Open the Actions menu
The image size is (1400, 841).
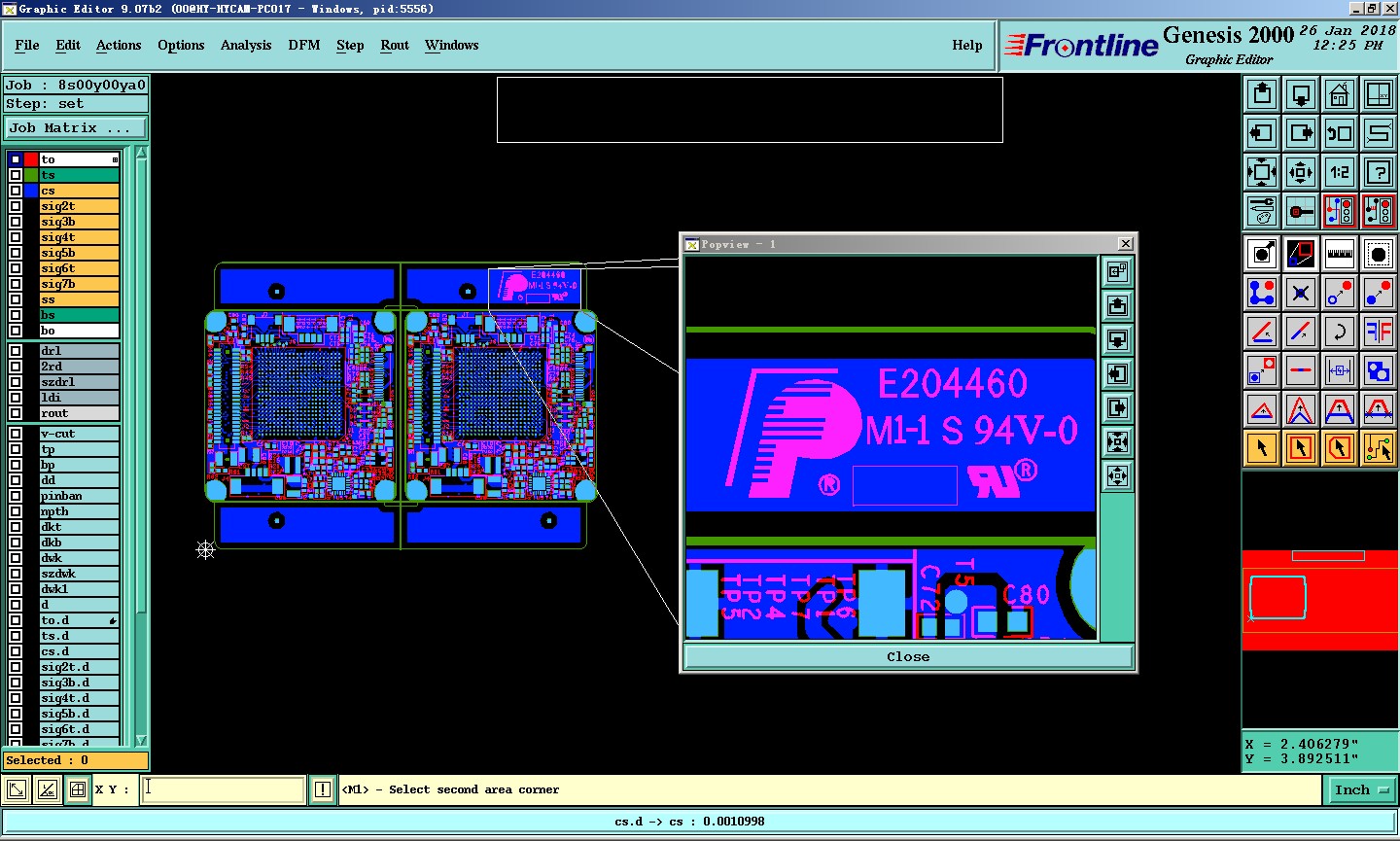[x=119, y=45]
